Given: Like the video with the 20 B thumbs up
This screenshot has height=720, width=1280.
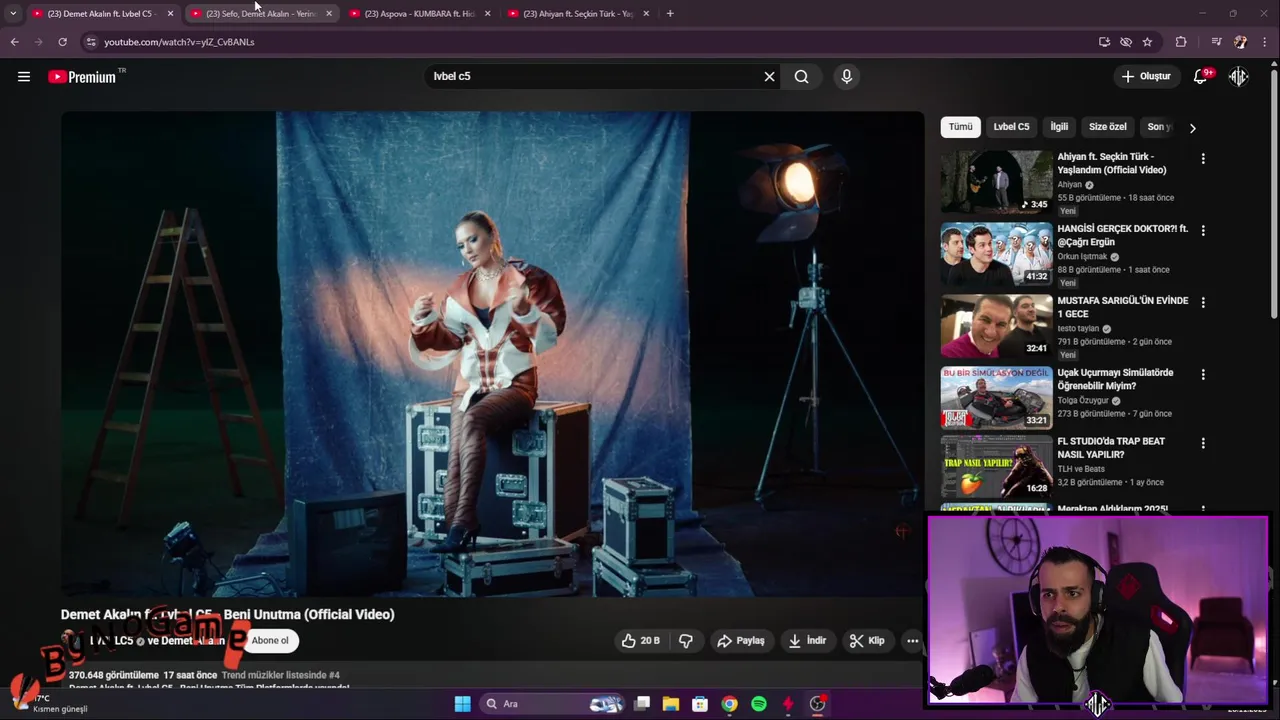Looking at the screenshot, I should pos(640,641).
